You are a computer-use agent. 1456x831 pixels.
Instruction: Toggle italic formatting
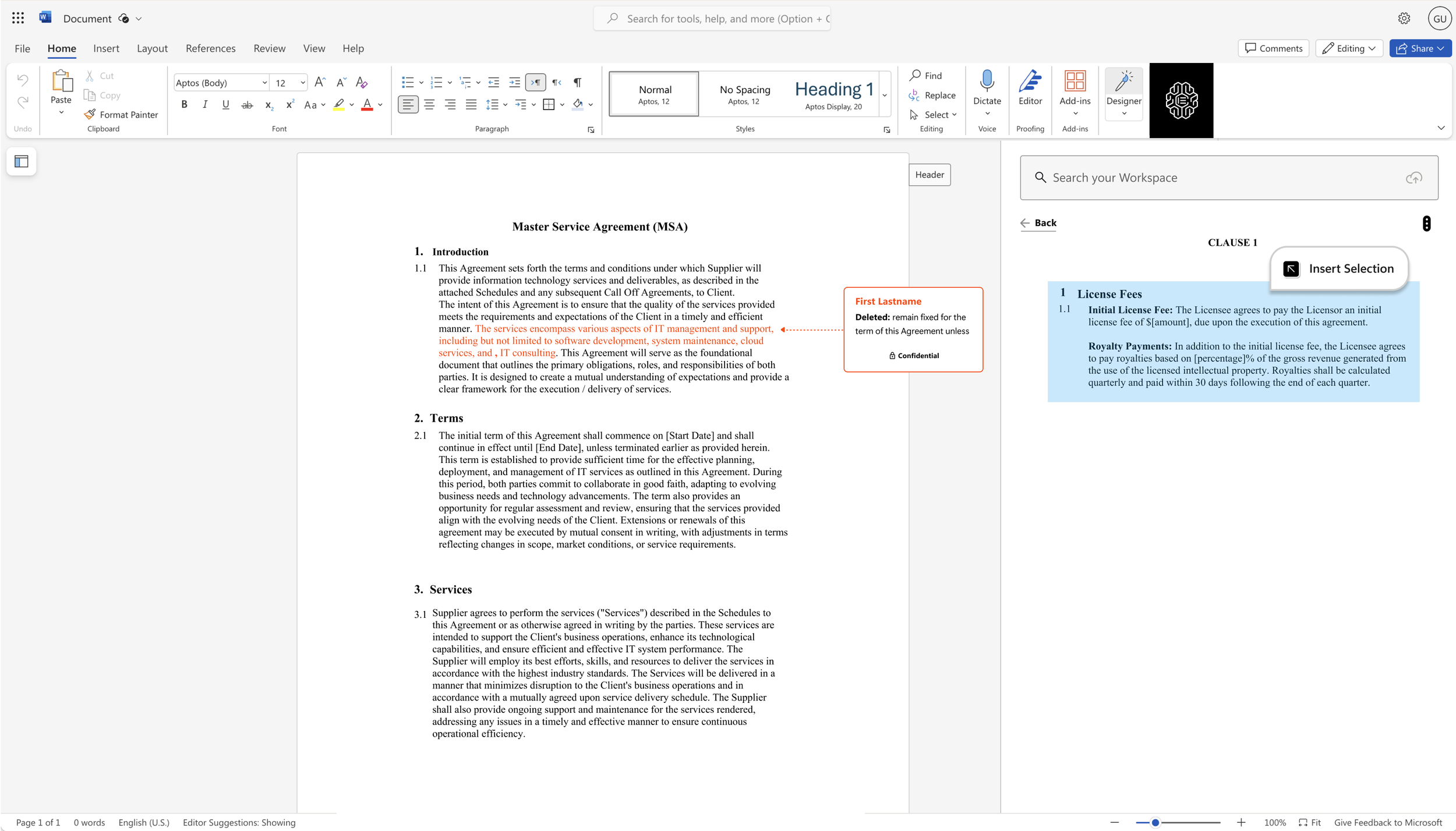click(205, 104)
